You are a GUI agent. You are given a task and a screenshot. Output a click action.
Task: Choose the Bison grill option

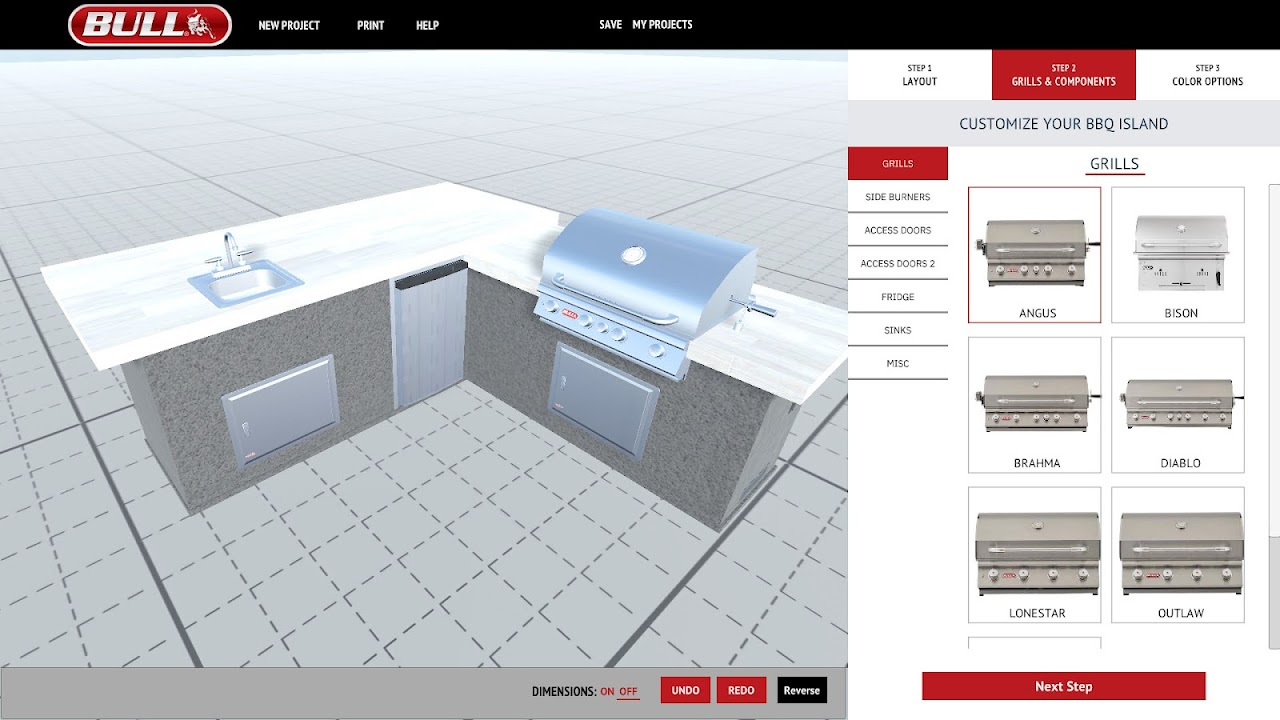1177,254
